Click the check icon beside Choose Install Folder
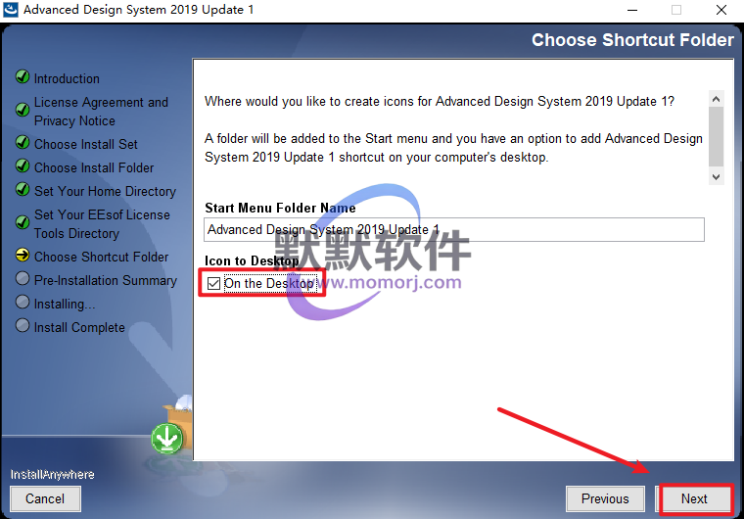This screenshot has width=744, height=519. [x=22, y=166]
